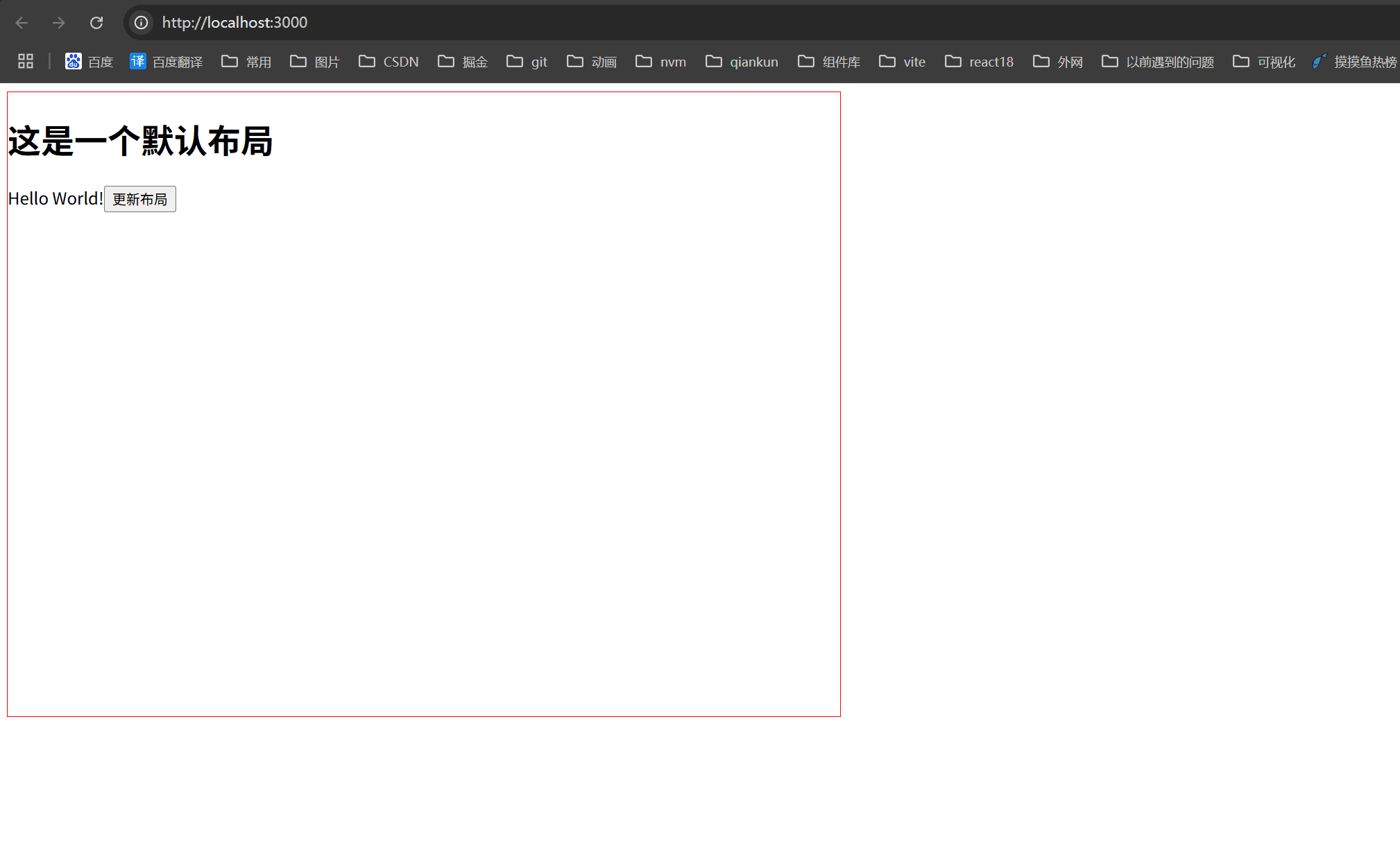View site information via the info icon

(x=140, y=22)
